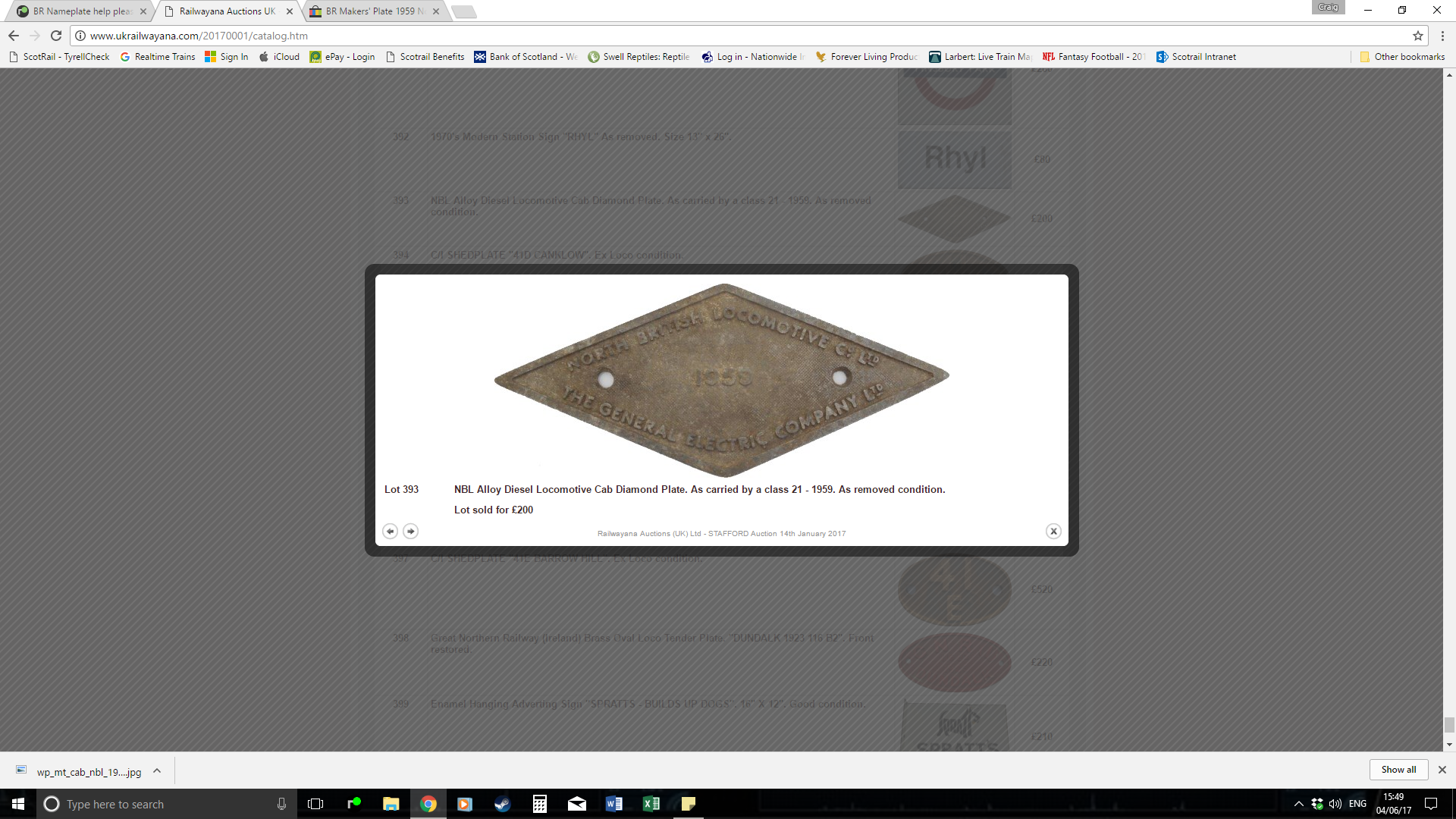This screenshot has width=1456, height=819.
Task: Open Bank of Scotland bookmark
Action: coord(526,57)
